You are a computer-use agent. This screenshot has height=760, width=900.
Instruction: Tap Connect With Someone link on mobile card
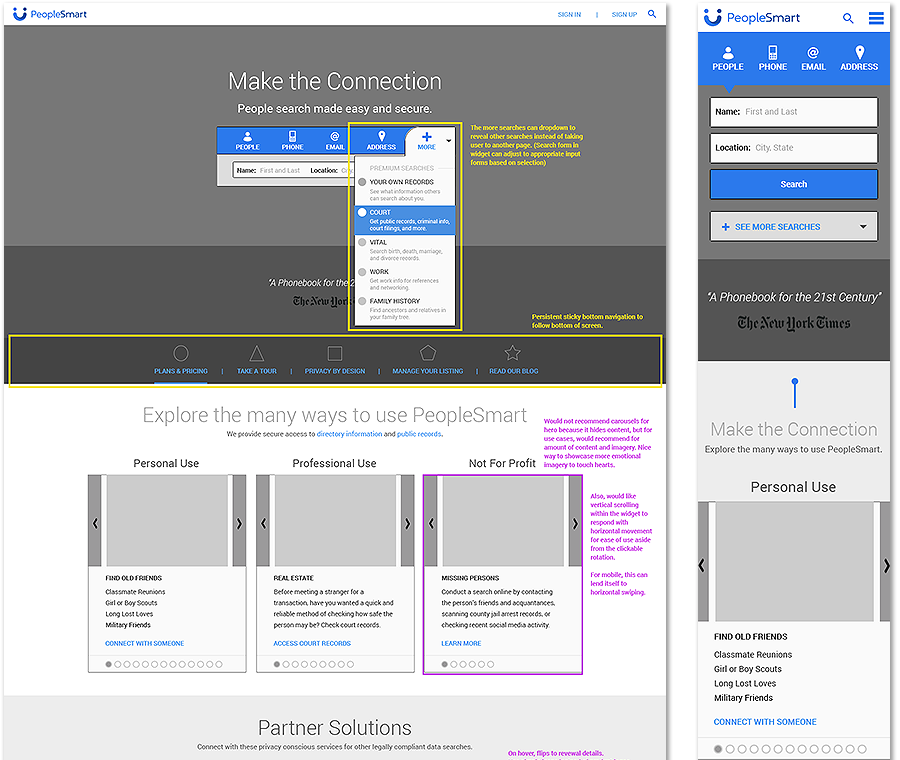(x=765, y=722)
